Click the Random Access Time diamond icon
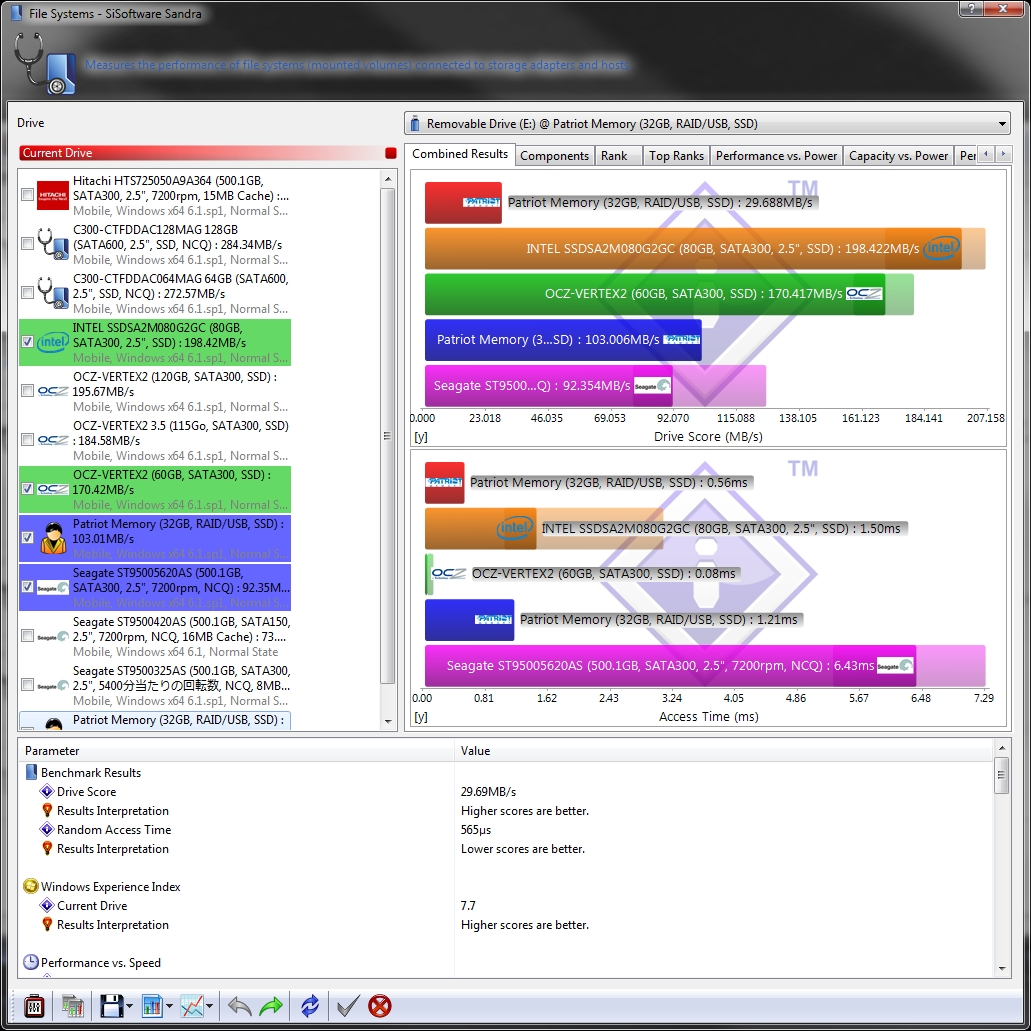 [47, 829]
